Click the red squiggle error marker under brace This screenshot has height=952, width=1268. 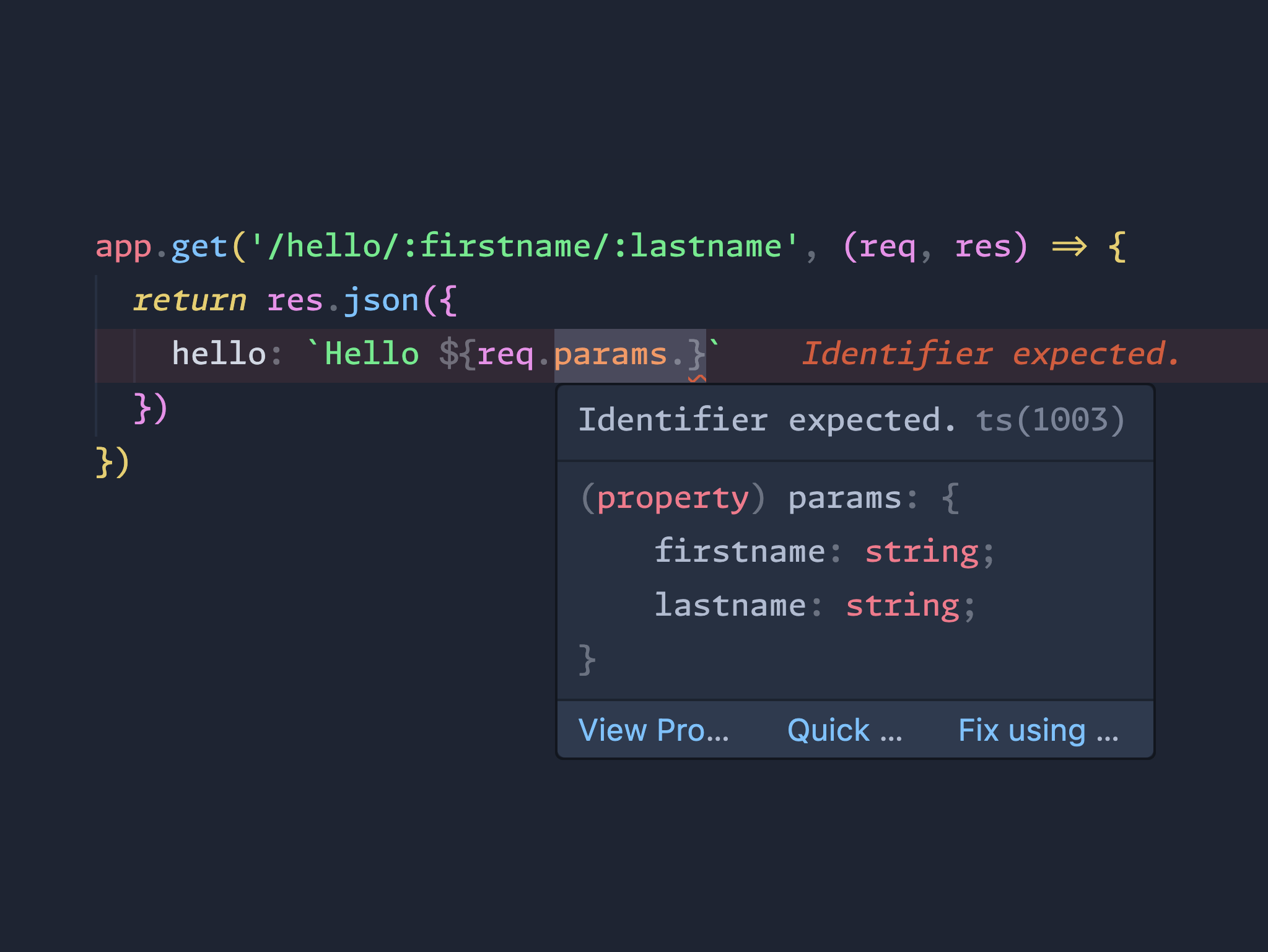[697, 378]
